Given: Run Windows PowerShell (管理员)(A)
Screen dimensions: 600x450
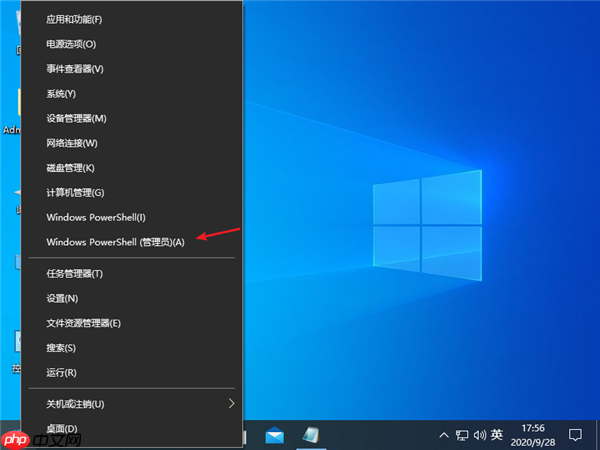Looking at the screenshot, I should tap(131, 242).
